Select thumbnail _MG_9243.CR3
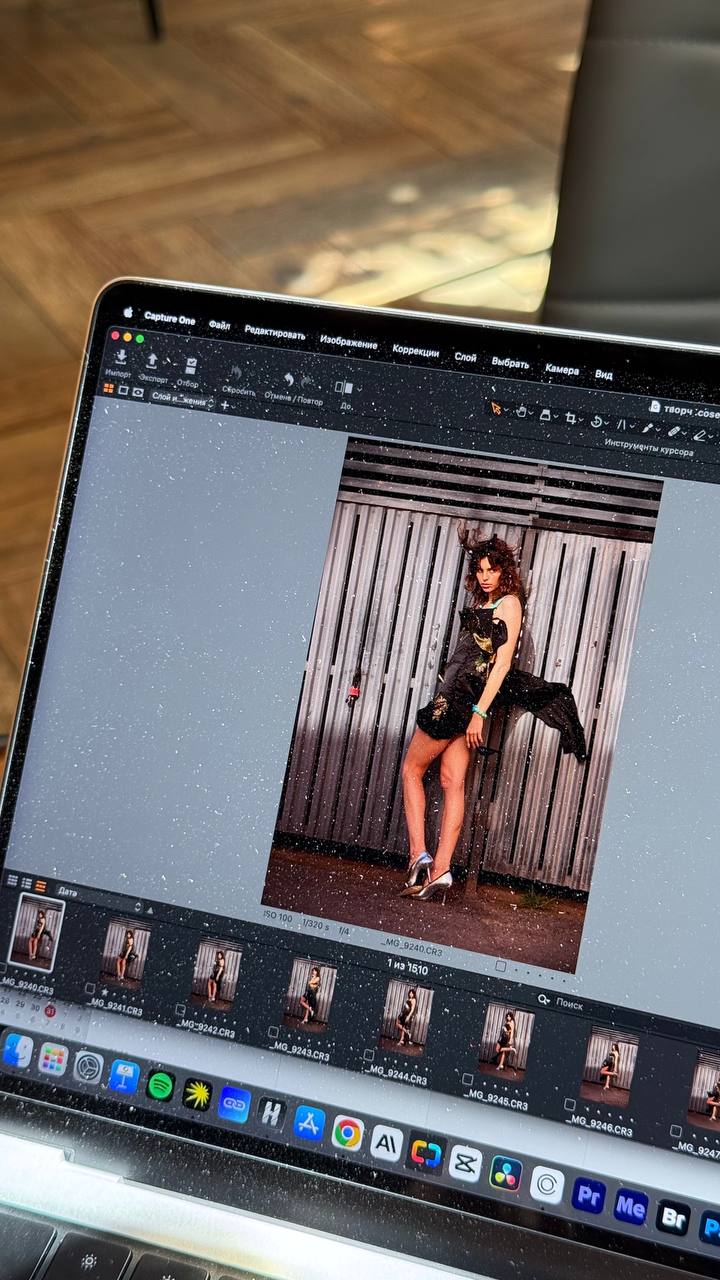This screenshot has height=1280, width=720. point(310,992)
